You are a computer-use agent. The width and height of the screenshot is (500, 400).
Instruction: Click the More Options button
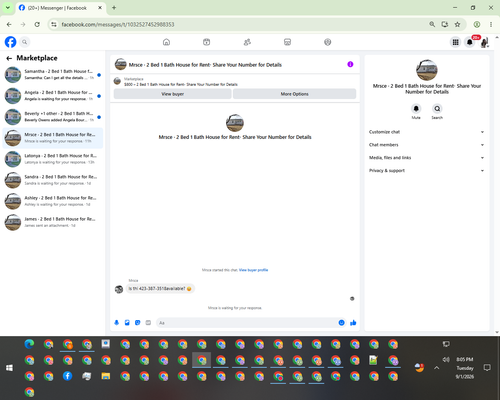(294, 94)
